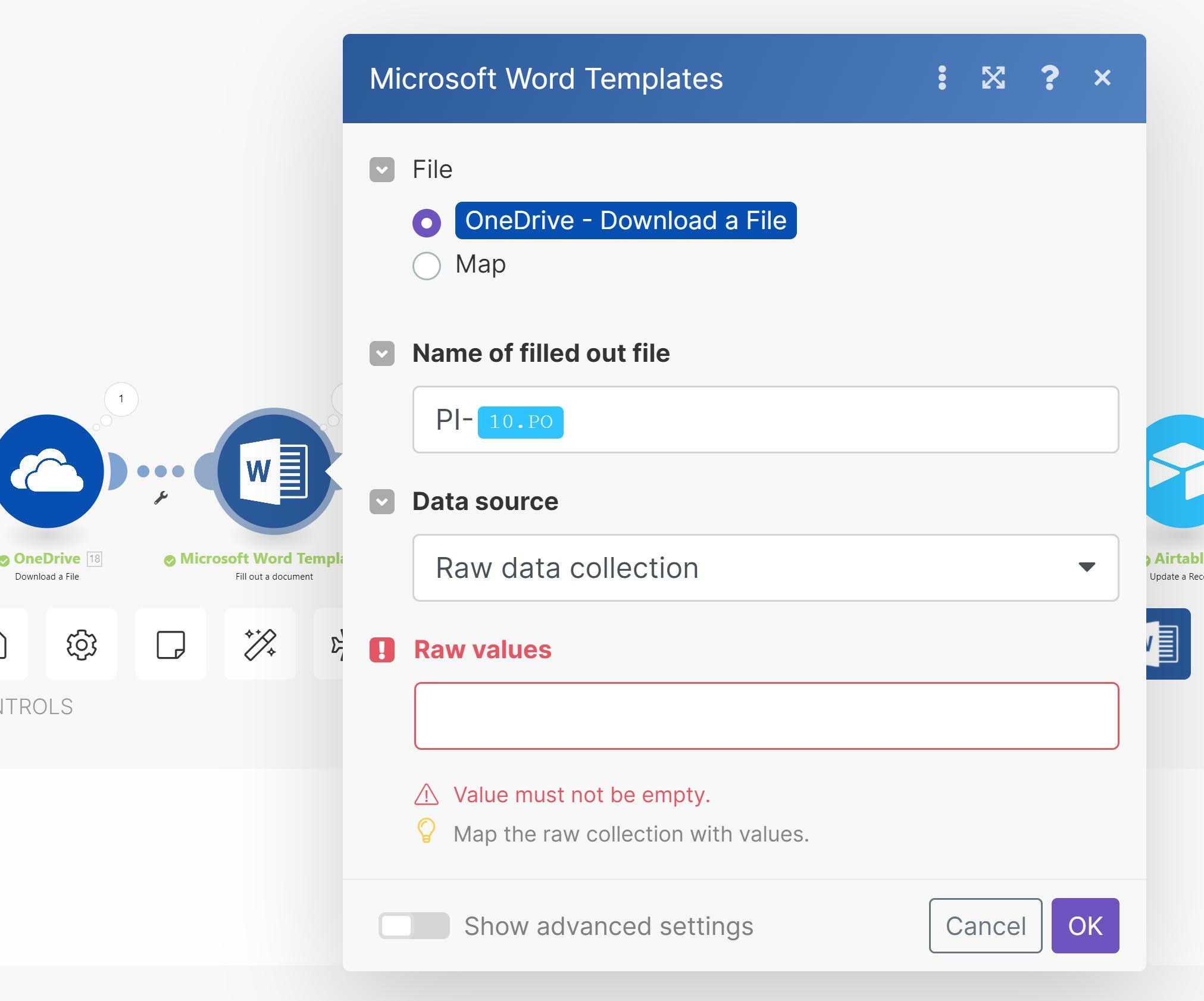This screenshot has height=1001, width=1204.
Task: Click the 'Value must not be empty.' error text
Action: (x=582, y=795)
